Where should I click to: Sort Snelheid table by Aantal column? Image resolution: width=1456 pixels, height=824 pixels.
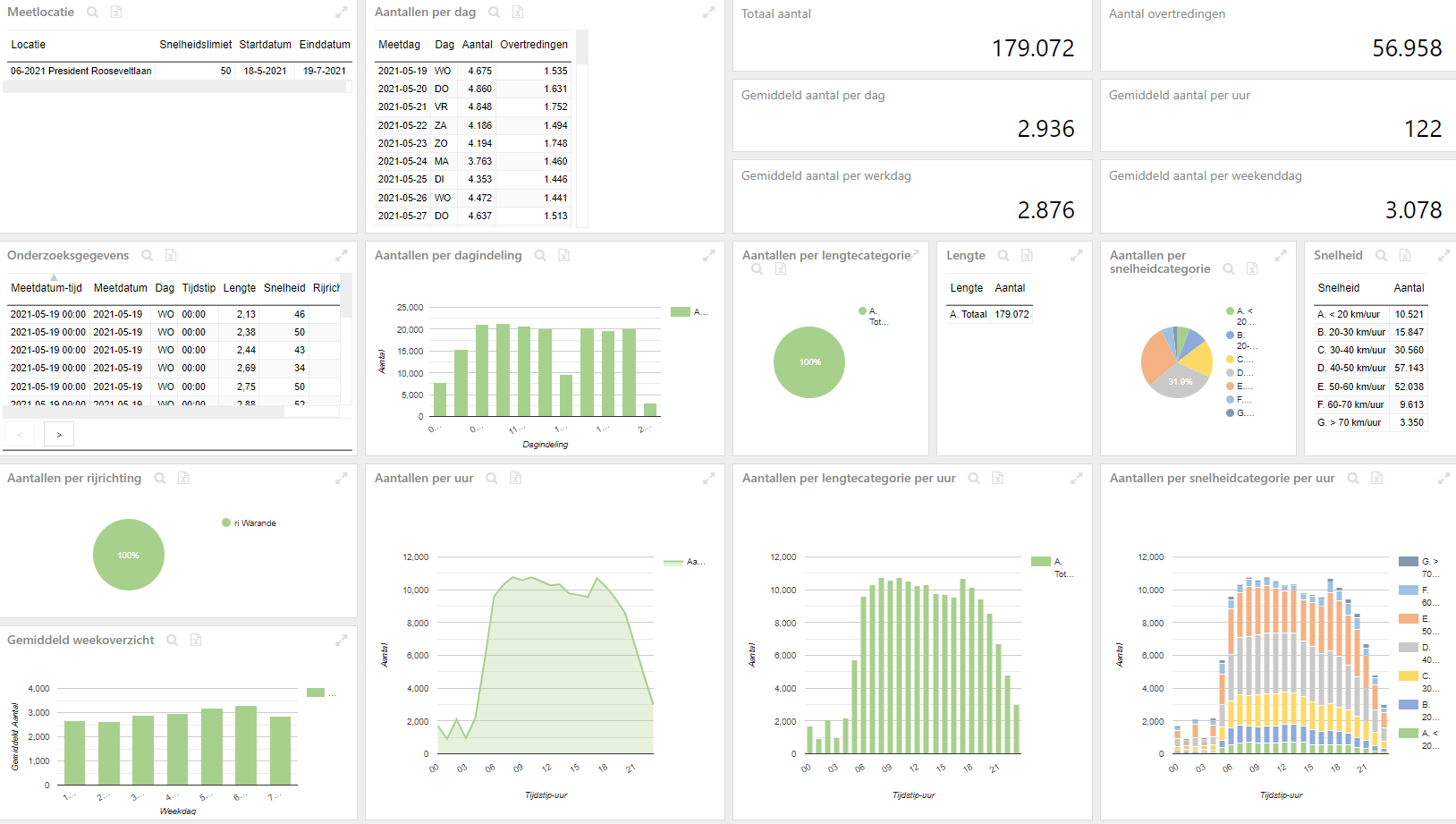click(x=1409, y=288)
